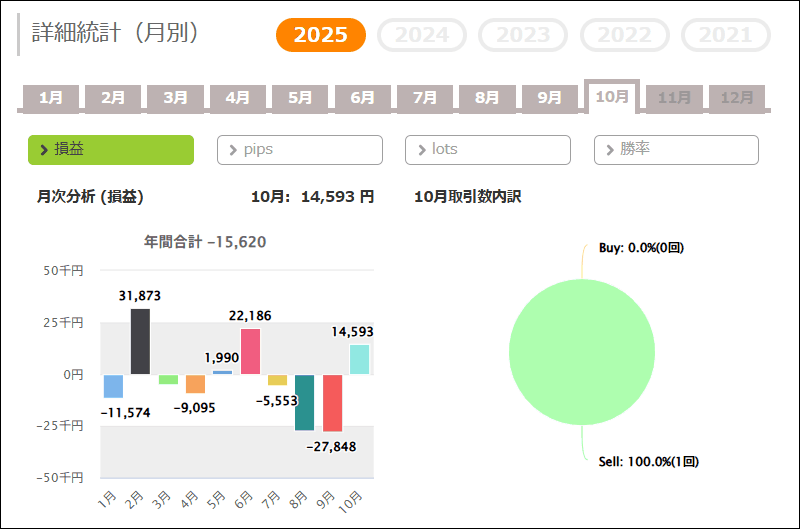The height and width of the screenshot is (529, 800).
Task: Open the 1月 month tab
Action: pyautogui.click(x=51, y=98)
